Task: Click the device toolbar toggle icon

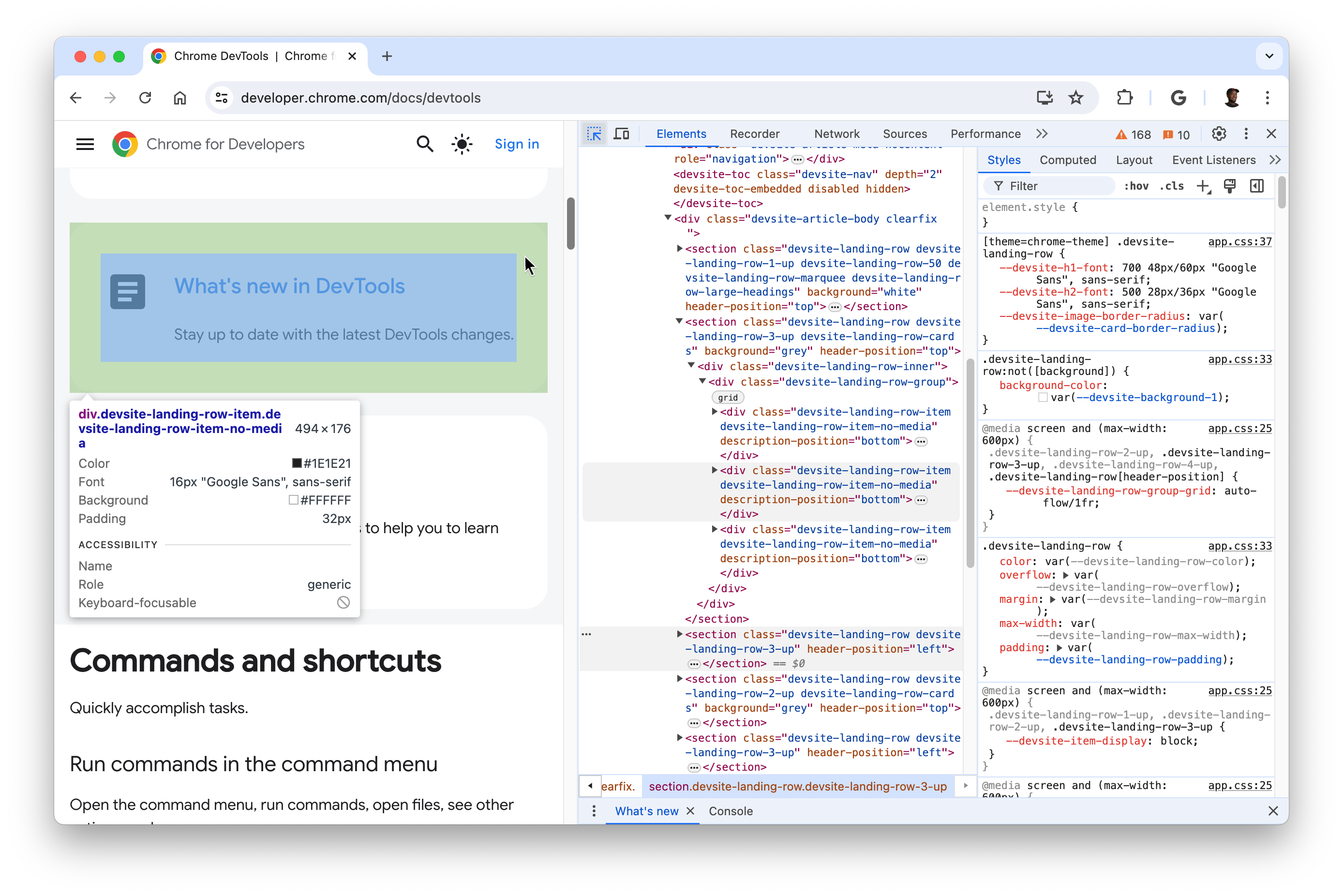Action: click(621, 134)
